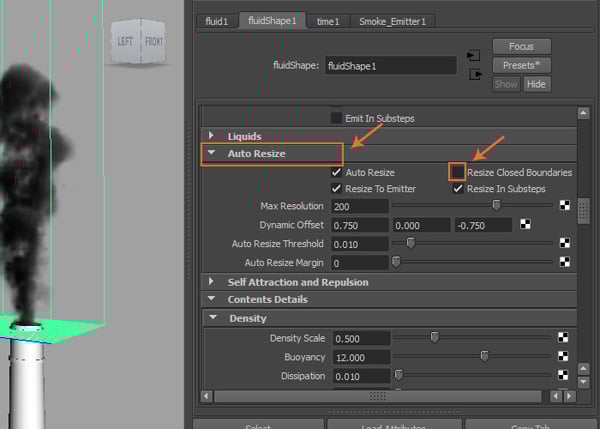
Task: Click the Density Scale value field
Action: click(x=362, y=338)
